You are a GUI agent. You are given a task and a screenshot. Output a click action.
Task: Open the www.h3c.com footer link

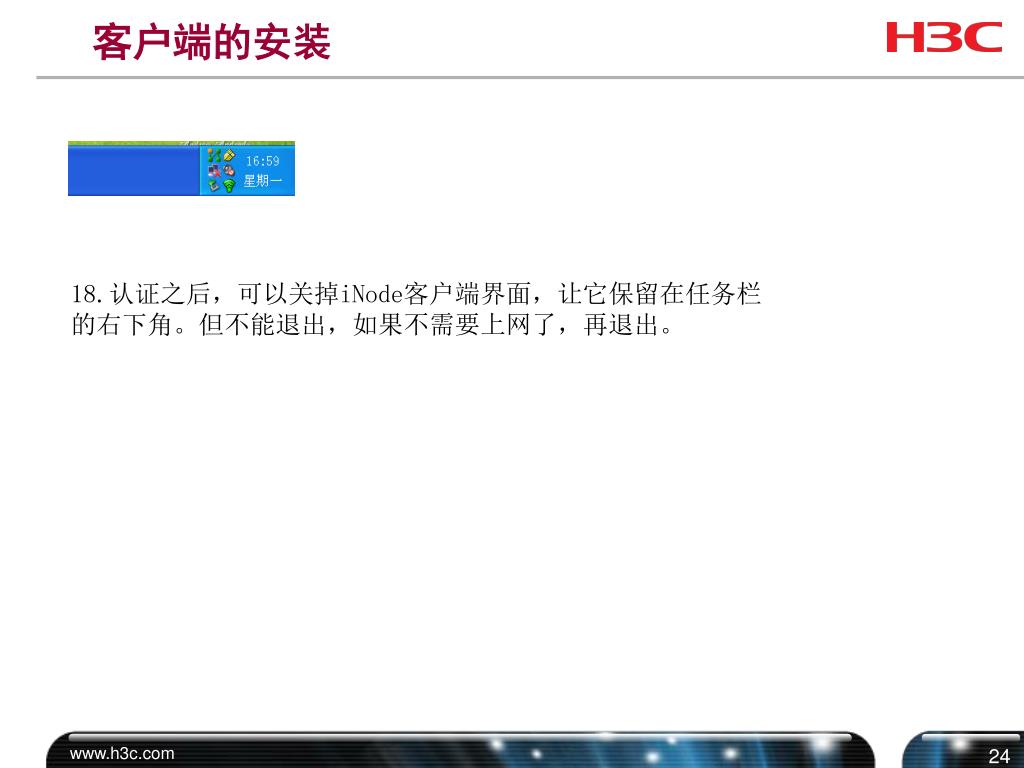pyautogui.click(x=122, y=753)
